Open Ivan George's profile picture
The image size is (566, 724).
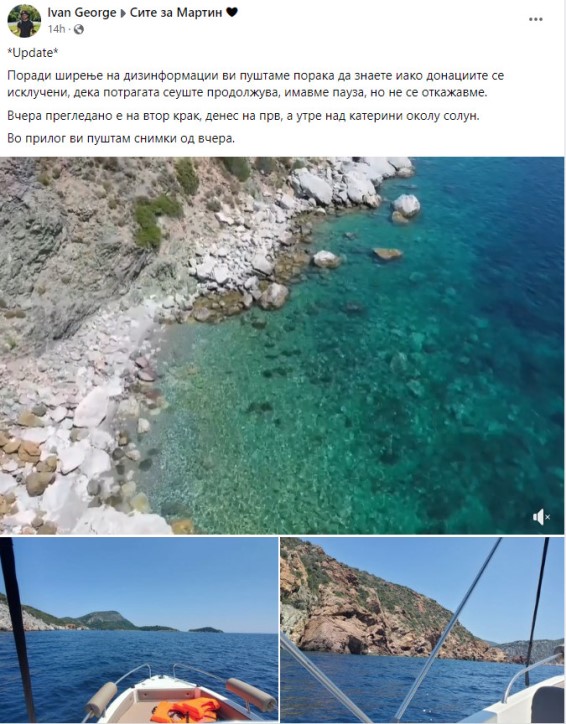(x=24, y=21)
